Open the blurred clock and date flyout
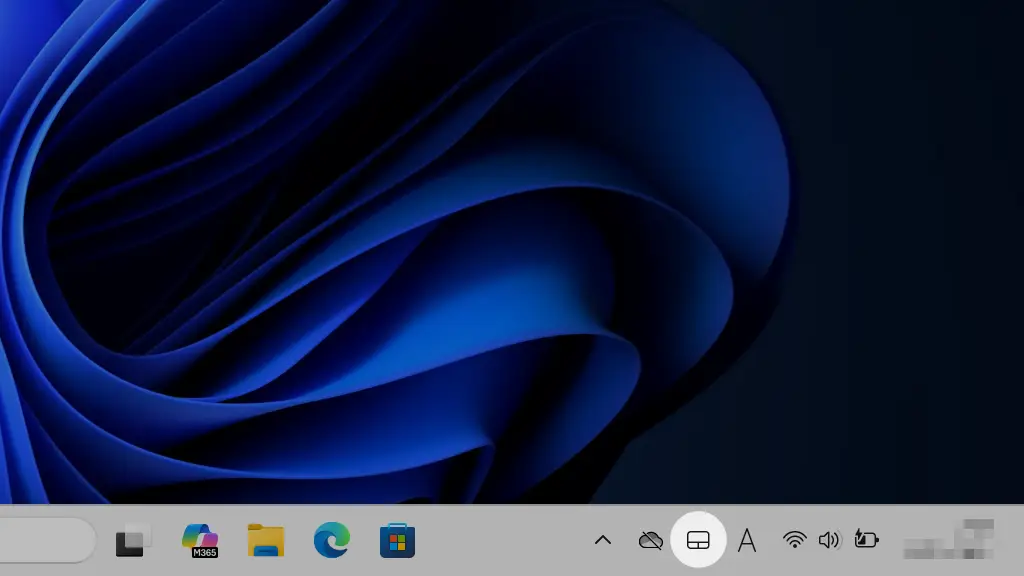The image size is (1024, 576). [950, 539]
